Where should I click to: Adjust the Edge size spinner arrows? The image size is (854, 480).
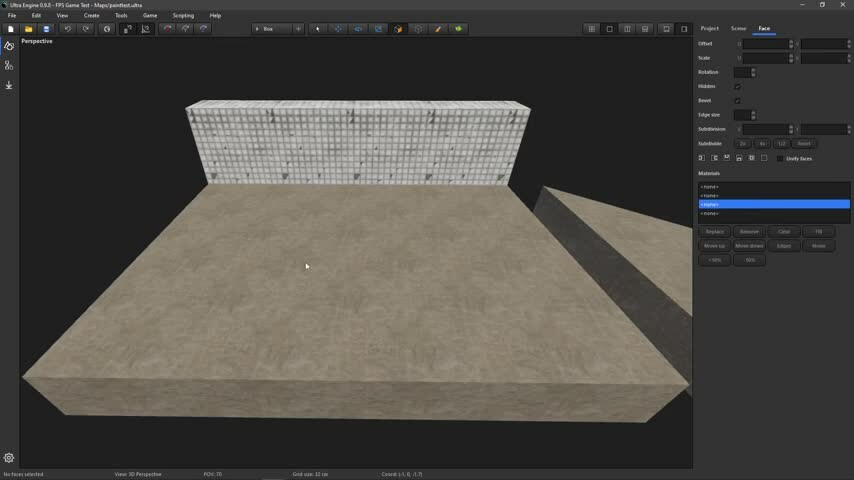point(753,115)
